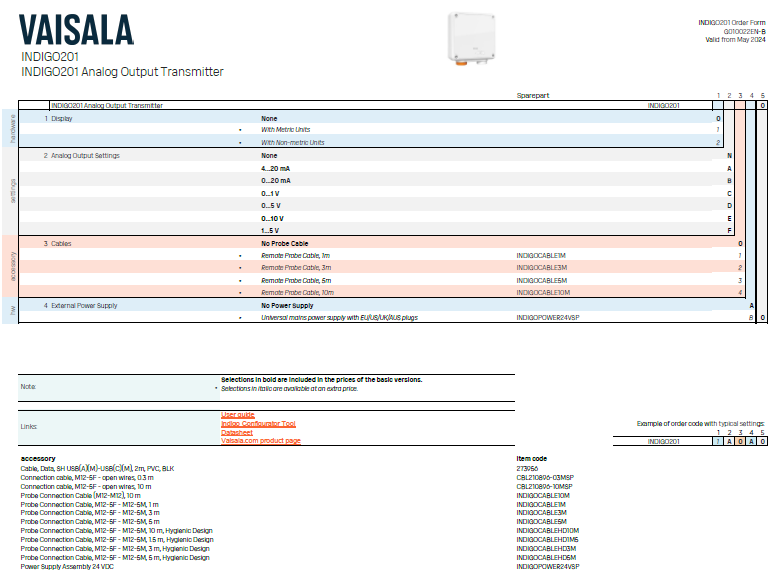The height and width of the screenshot is (575, 774).
Task: Click INDIGOPOWER24VSP in External Power Supply row
Action: (548, 317)
